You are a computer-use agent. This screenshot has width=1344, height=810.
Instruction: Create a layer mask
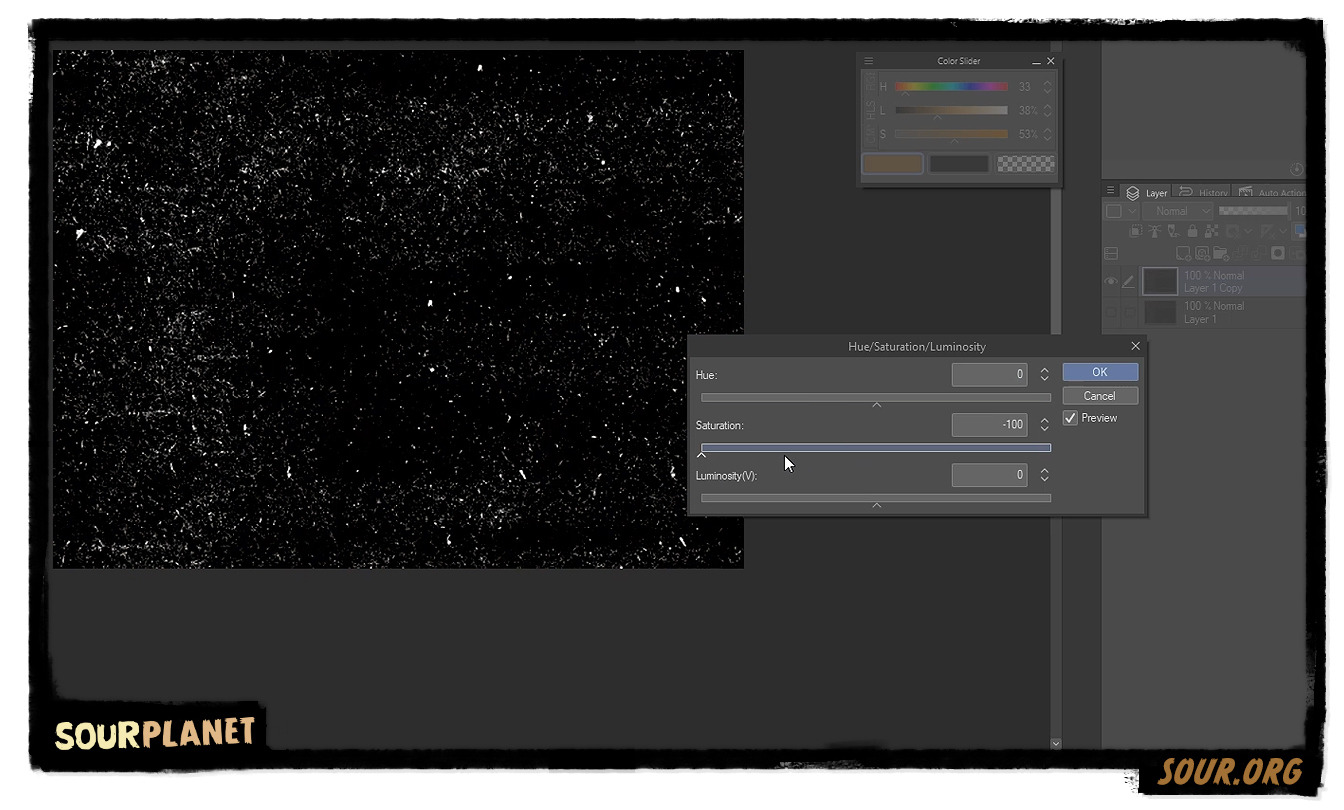tap(1279, 254)
